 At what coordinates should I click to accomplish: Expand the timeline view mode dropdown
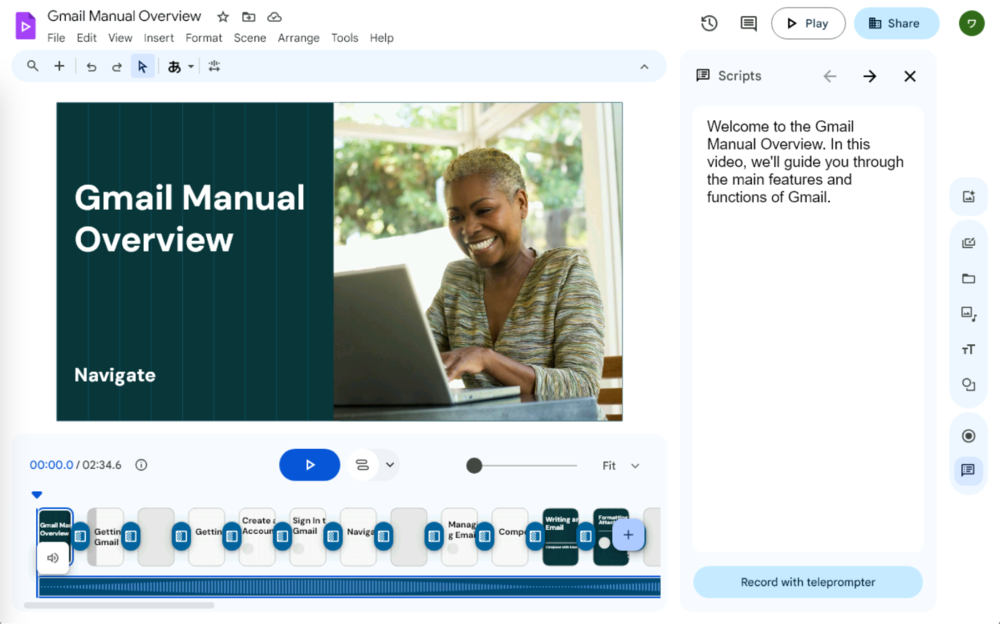pyautogui.click(x=390, y=465)
